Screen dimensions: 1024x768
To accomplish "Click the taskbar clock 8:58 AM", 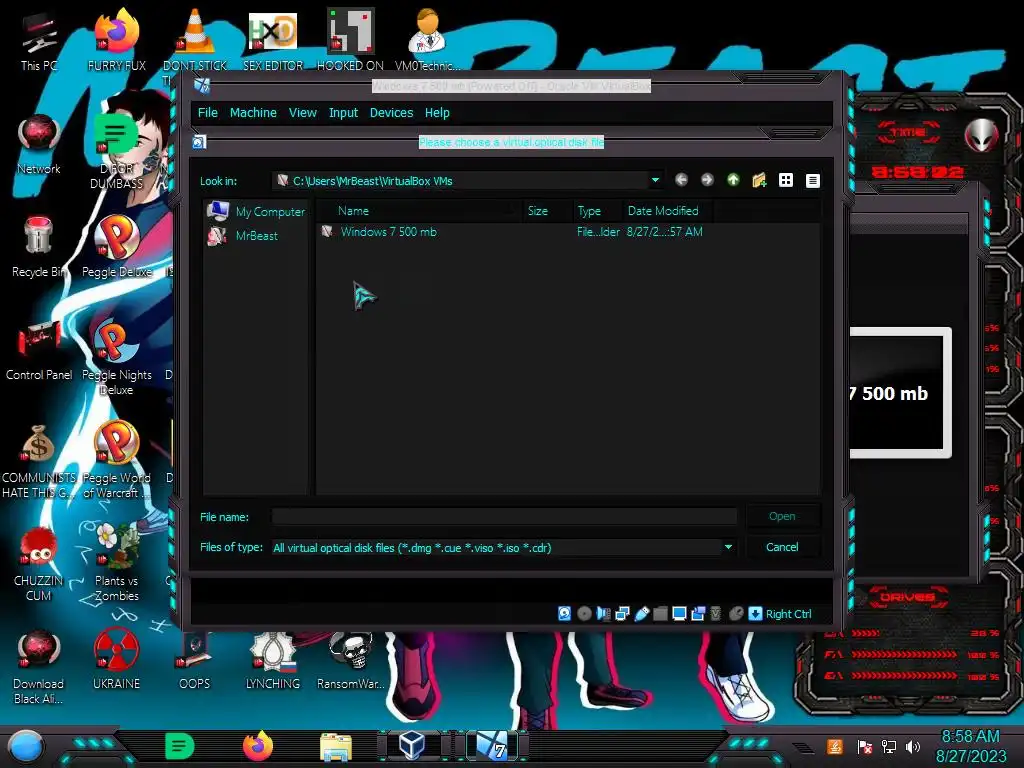I will pos(970,737).
